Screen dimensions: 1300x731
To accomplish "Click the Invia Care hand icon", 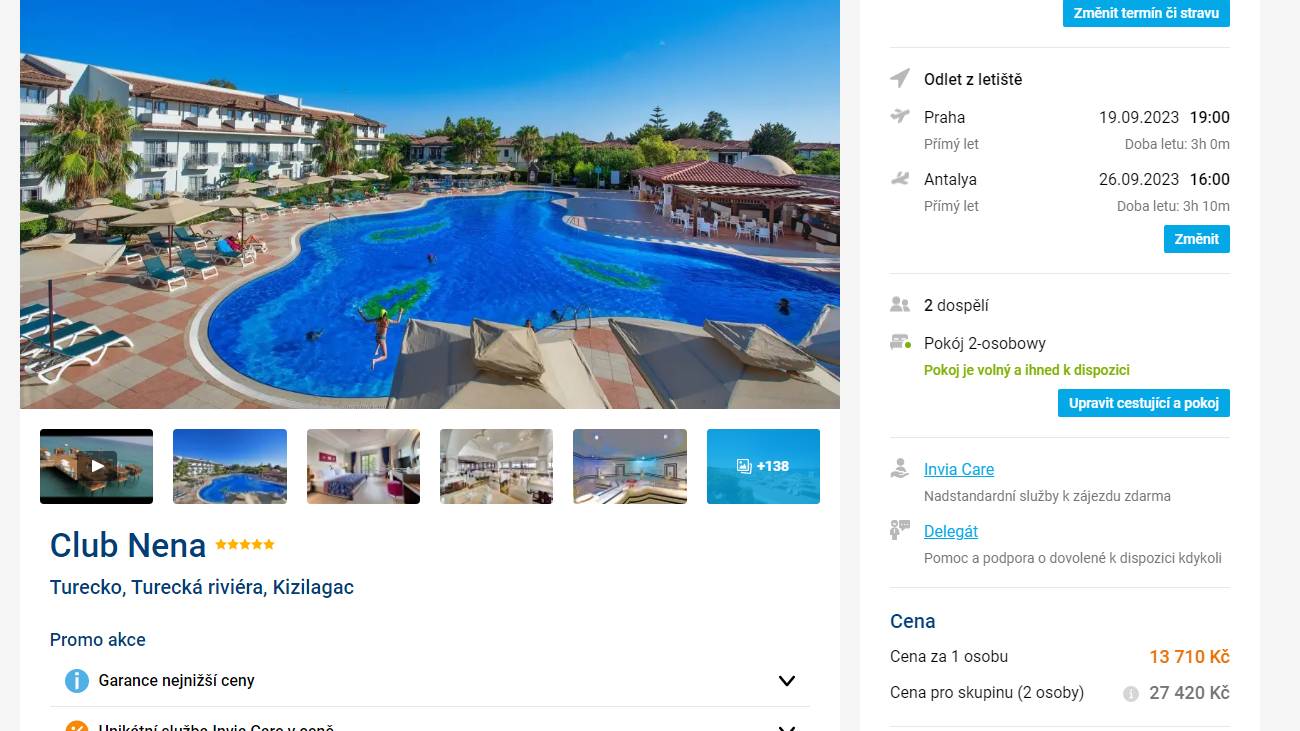I will [900, 469].
